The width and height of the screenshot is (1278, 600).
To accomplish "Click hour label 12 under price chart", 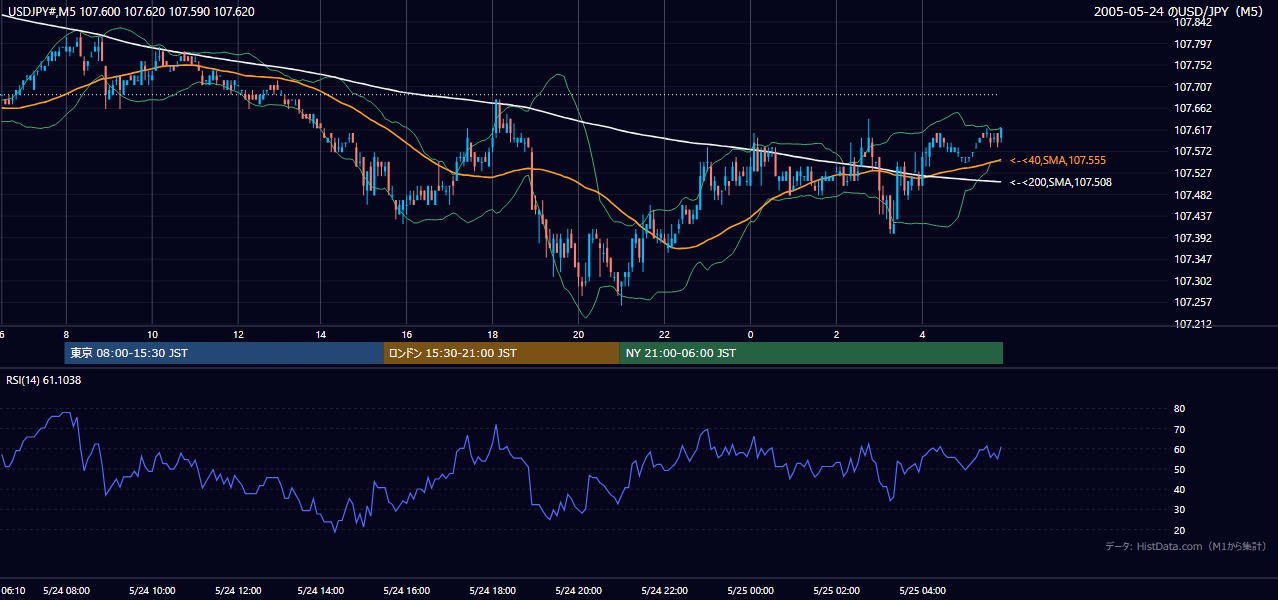I will (238, 334).
